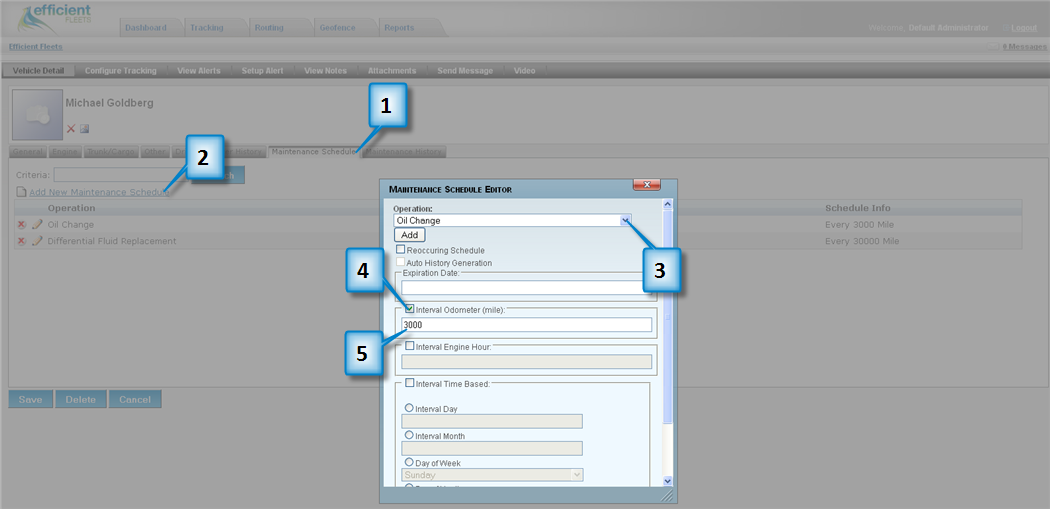Switch to the Trunk/Cargo tab

tap(110, 152)
